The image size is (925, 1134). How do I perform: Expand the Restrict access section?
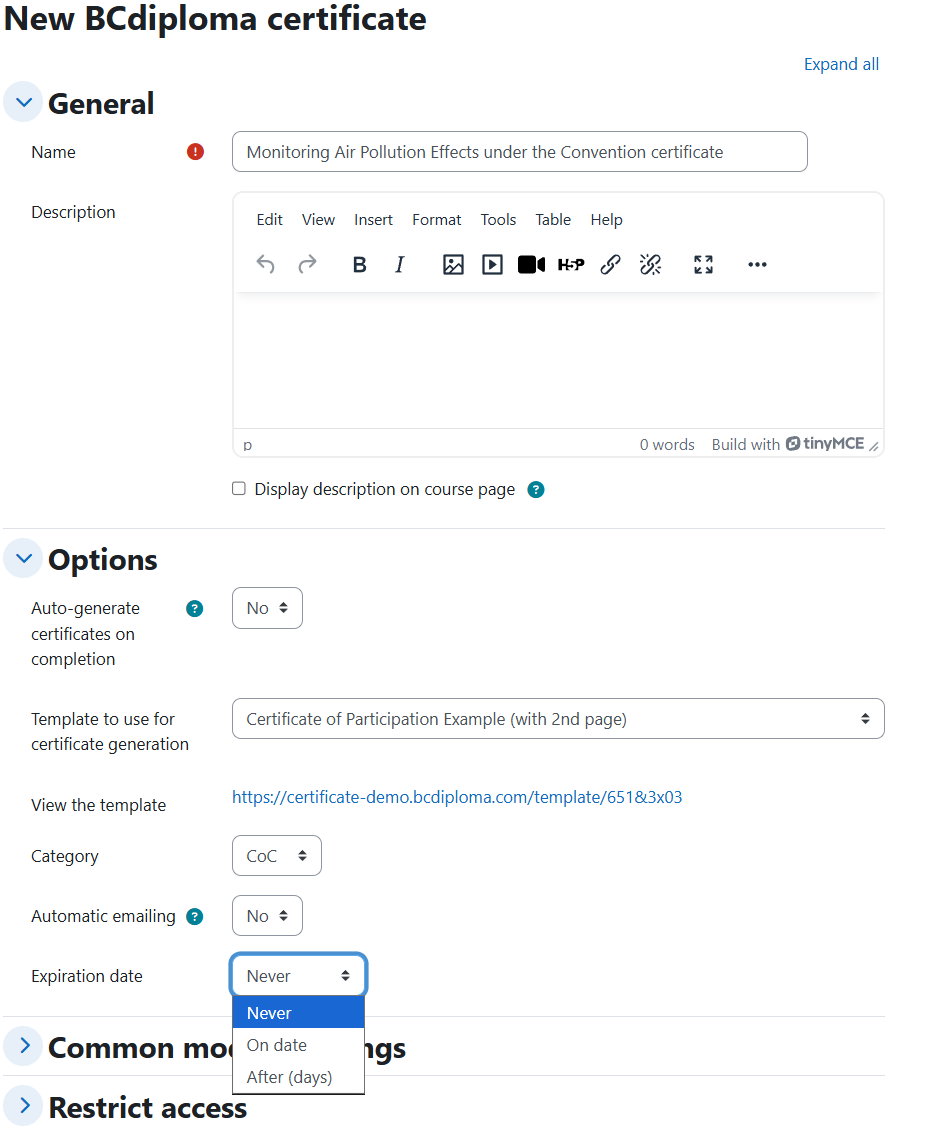coord(24,1106)
